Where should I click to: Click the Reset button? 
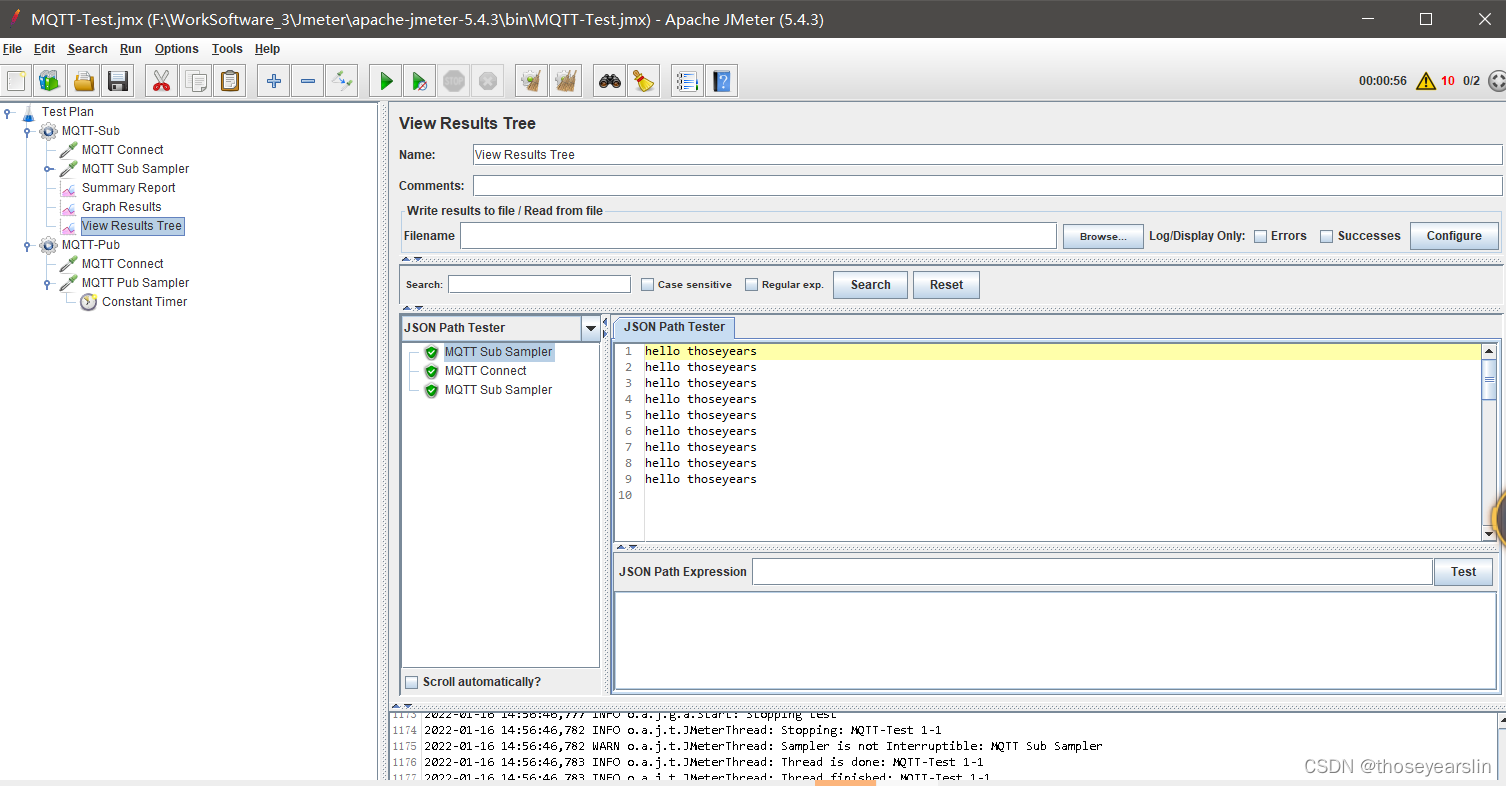point(946,285)
